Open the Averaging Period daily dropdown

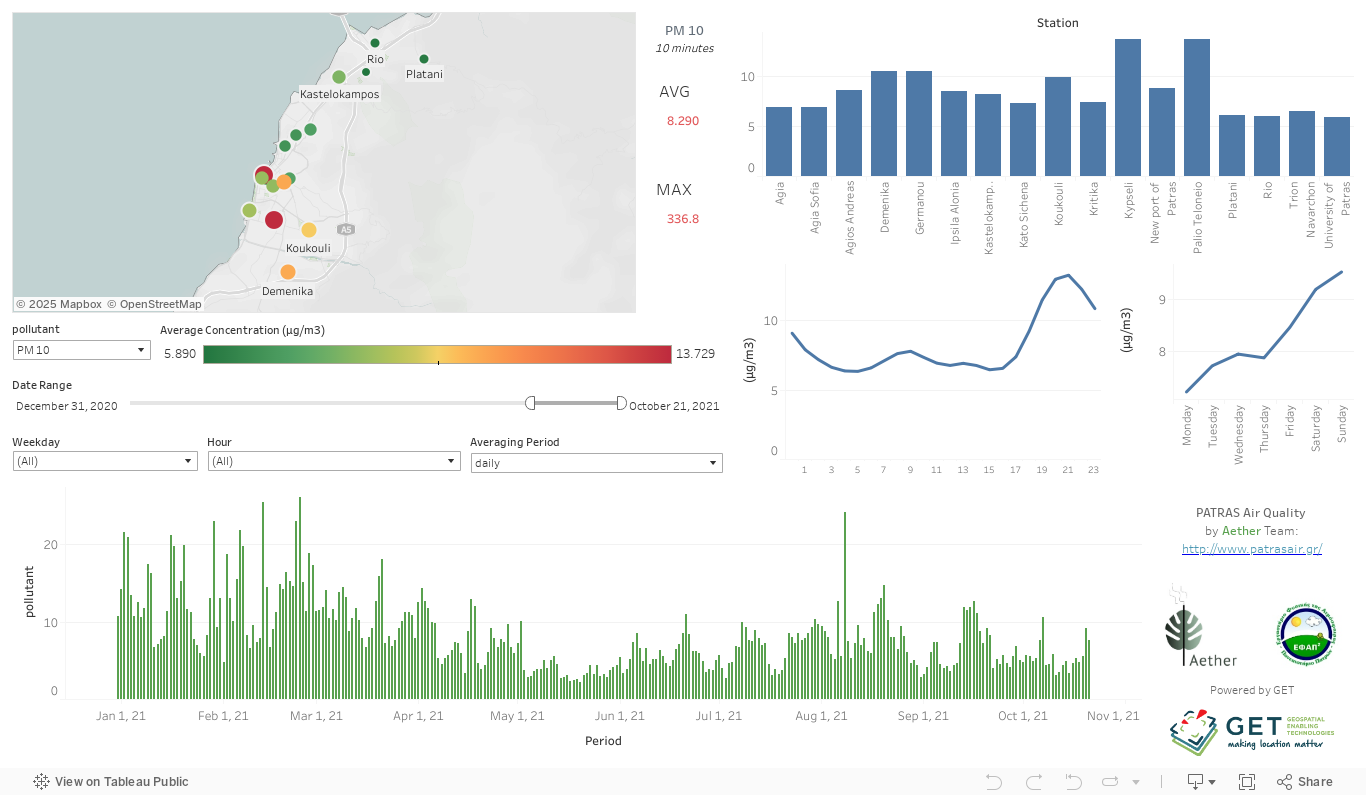597,463
